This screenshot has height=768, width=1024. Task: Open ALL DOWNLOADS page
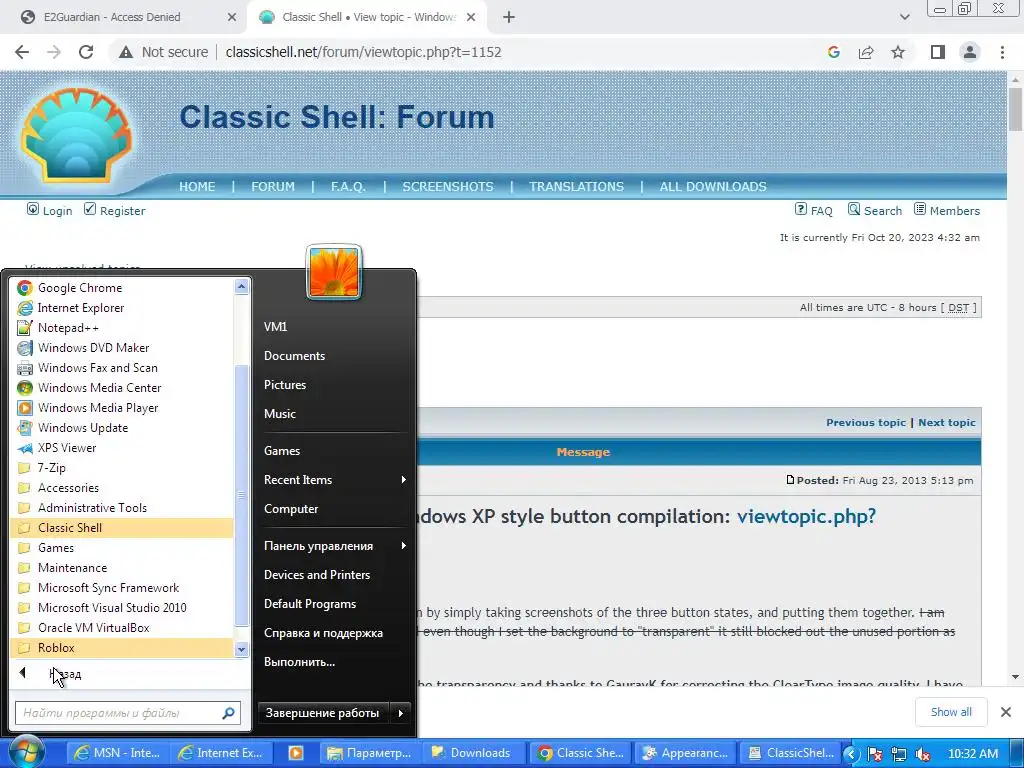(x=713, y=187)
